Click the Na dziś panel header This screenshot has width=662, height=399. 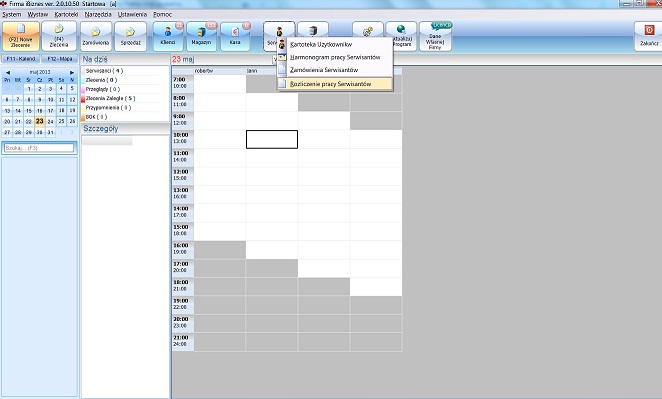click(x=95, y=59)
